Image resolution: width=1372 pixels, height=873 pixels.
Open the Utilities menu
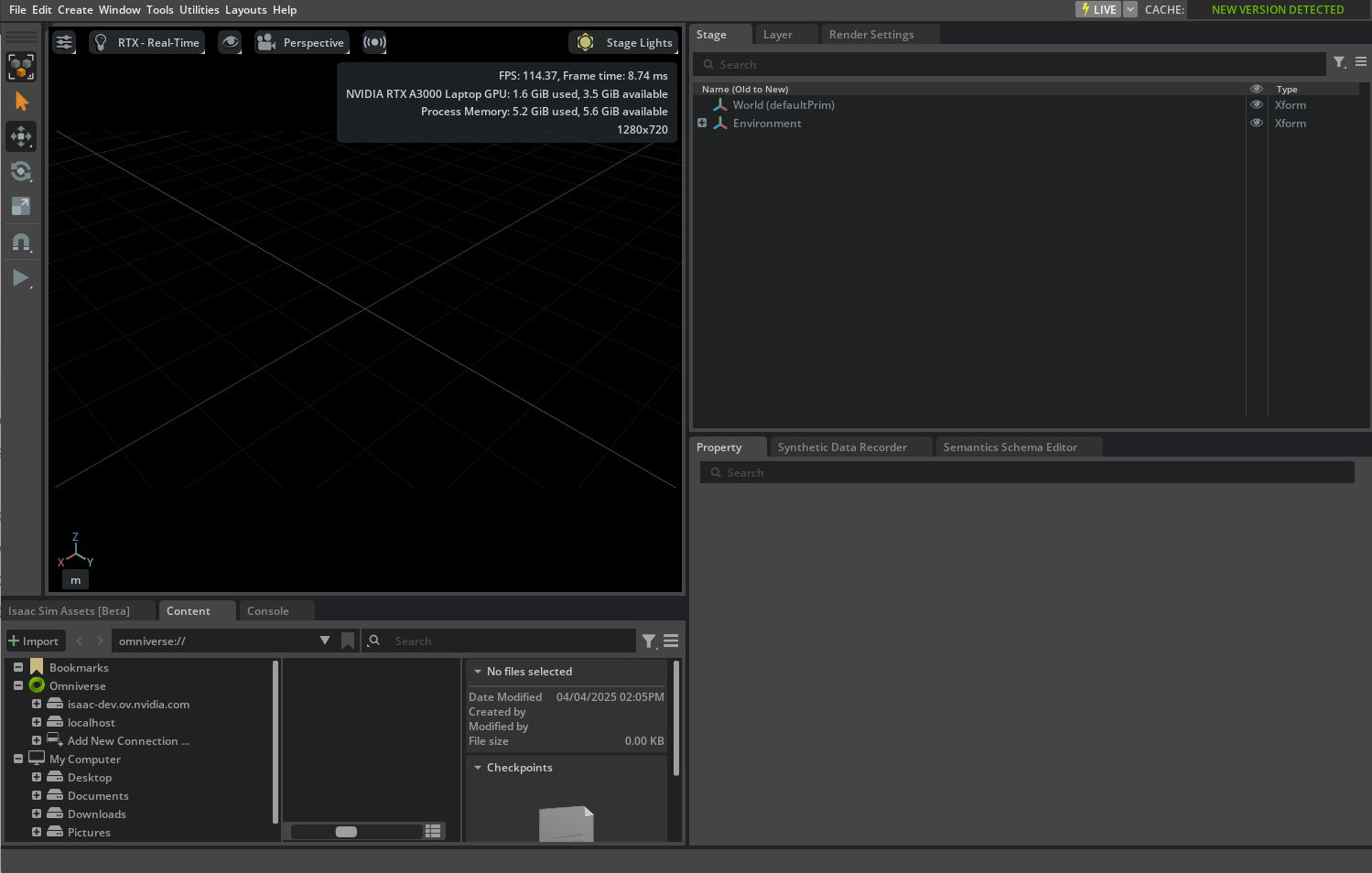(x=199, y=9)
